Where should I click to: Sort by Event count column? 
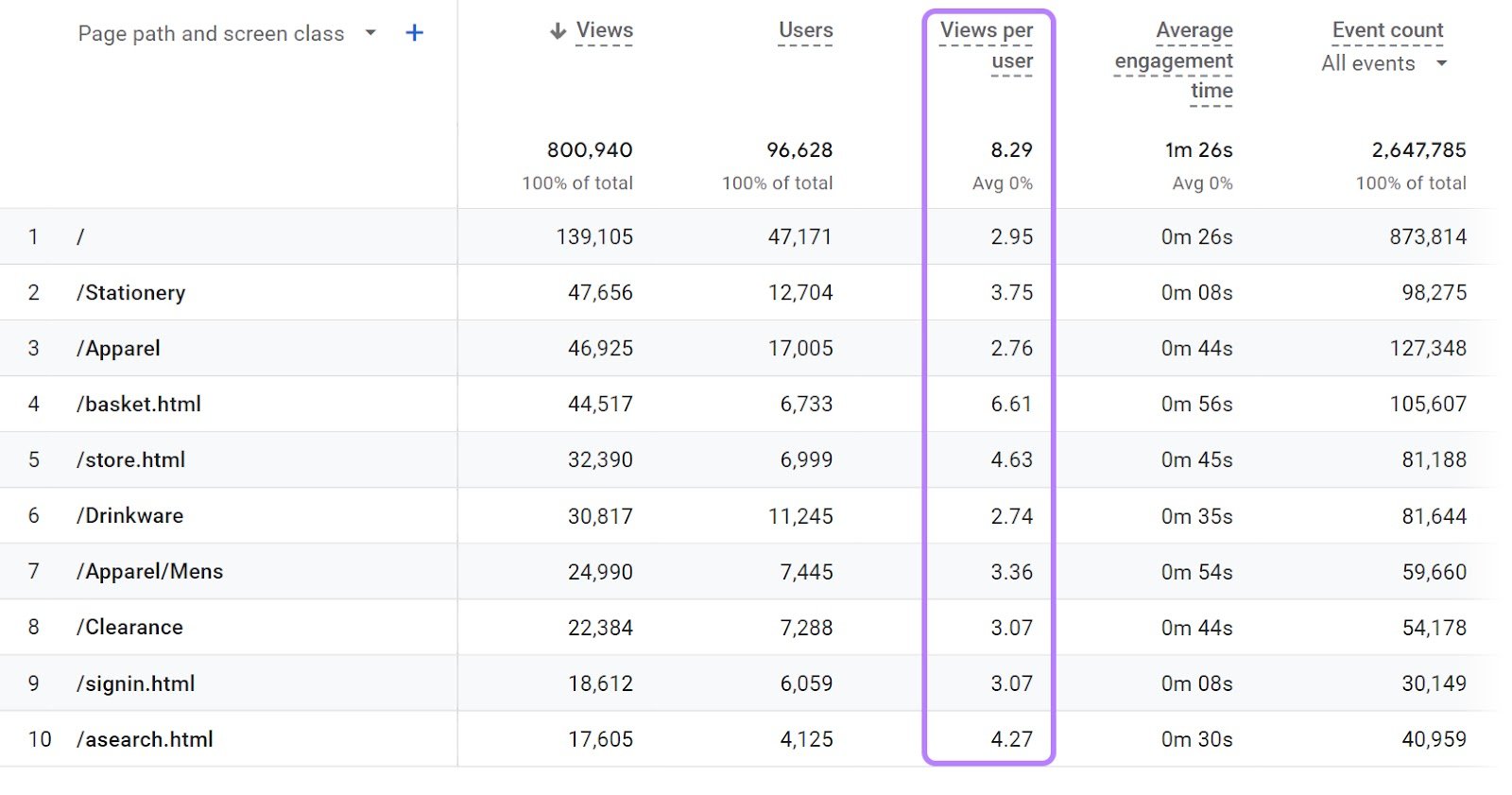[1387, 30]
